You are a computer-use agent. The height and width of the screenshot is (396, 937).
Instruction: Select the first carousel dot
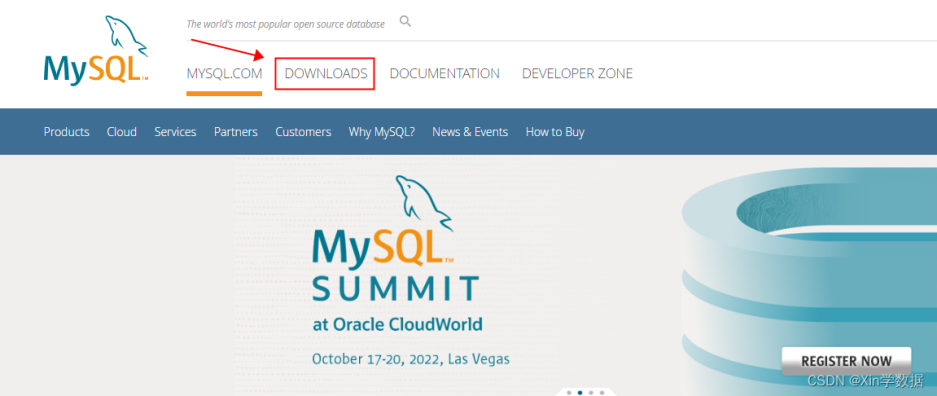coord(569,392)
